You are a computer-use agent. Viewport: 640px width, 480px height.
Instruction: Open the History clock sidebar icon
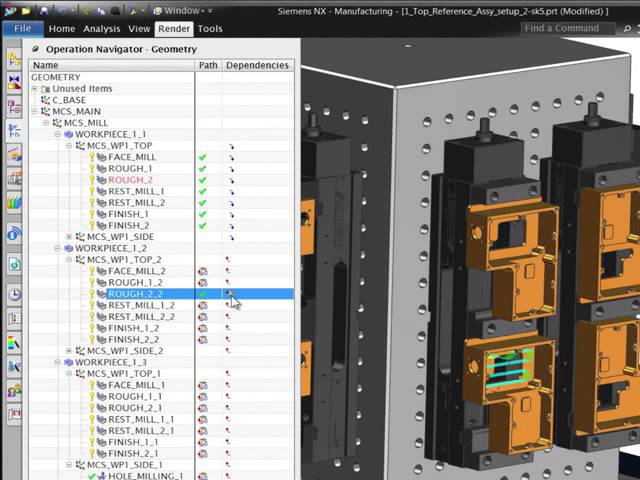coord(14,294)
